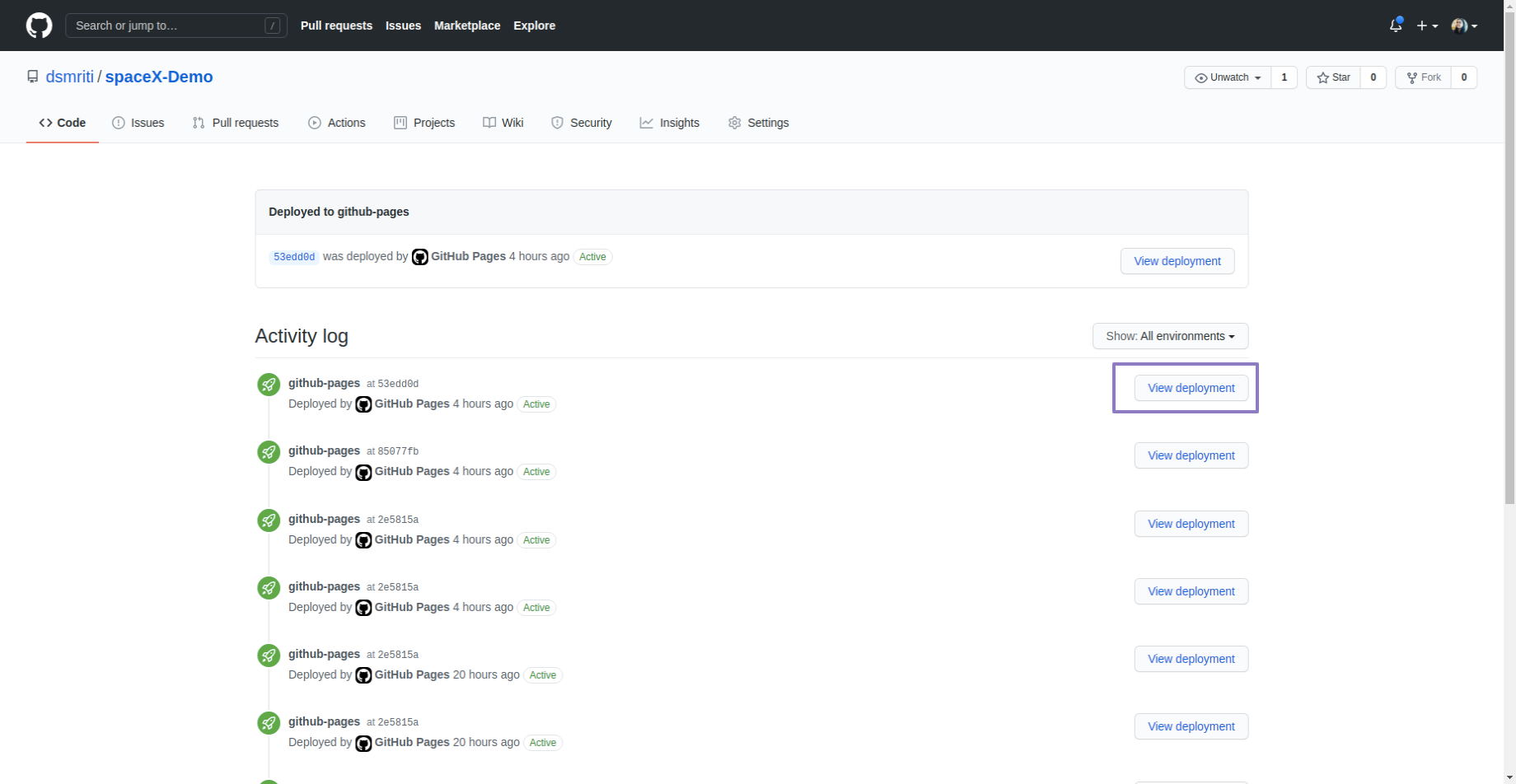Screen dimensions: 1516x784
Task: Go to Marketplace
Action: click(x=467, y=26)
